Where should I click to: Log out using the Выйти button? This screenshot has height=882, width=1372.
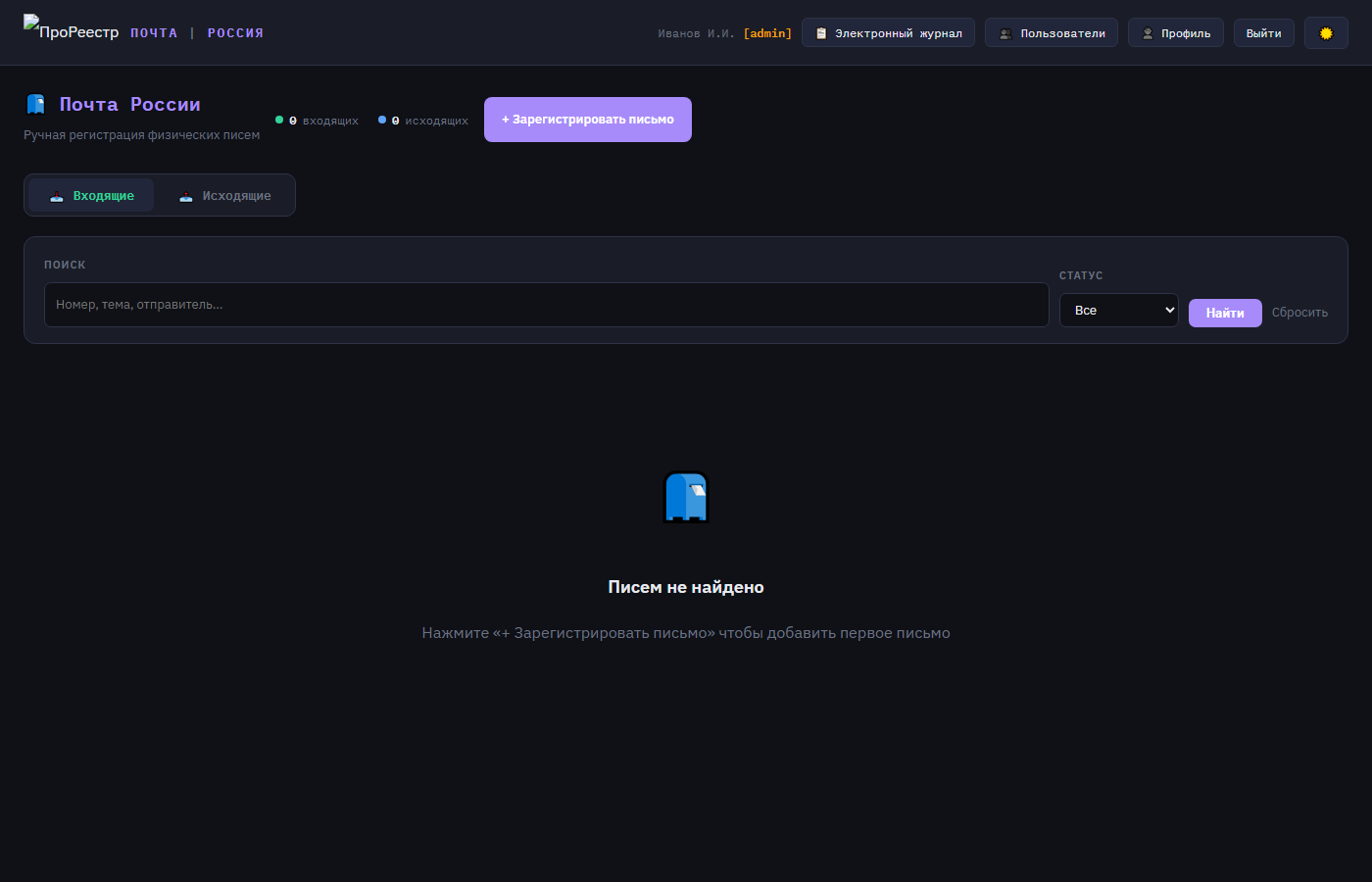(1263, 33)
